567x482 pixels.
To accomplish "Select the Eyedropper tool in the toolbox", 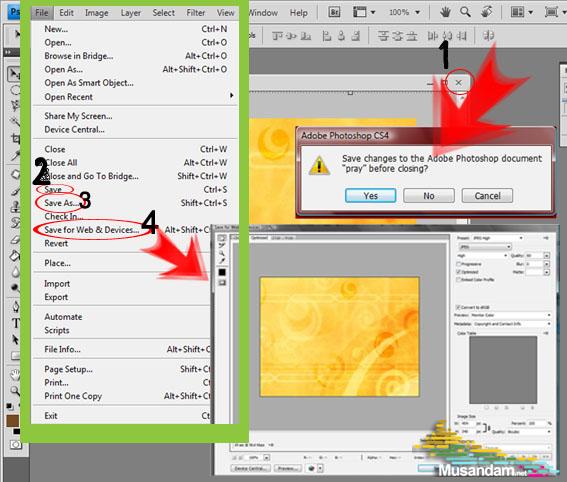I will [15, 156].
